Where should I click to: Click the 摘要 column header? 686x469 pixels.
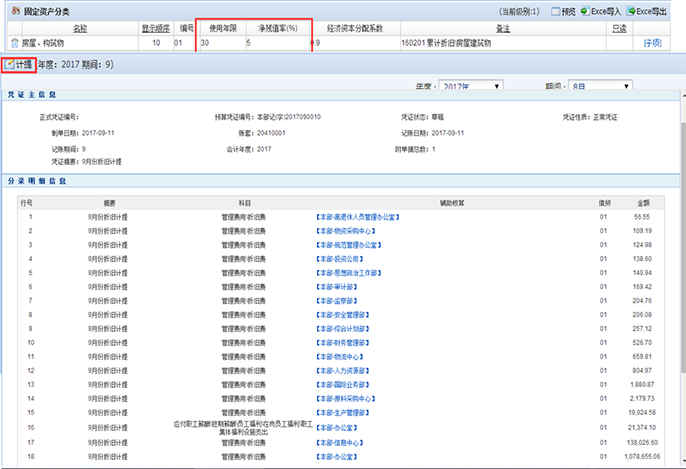(x=109, y=203)
